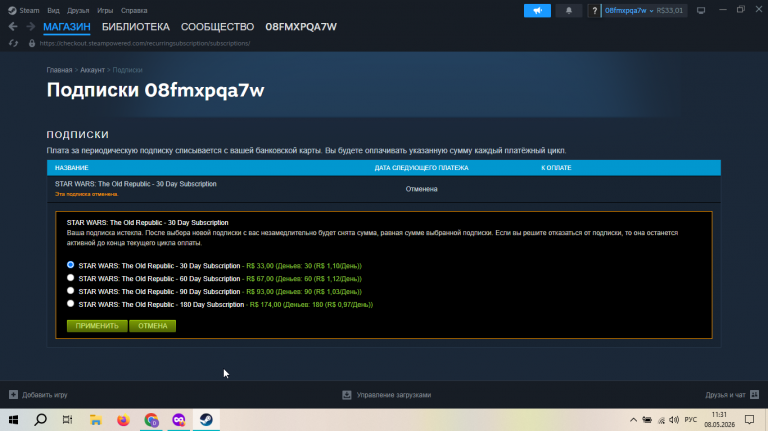This screenshot has height=431, width=768.
Task: Click the ОТМЕНА button
Action: point(152,326)
